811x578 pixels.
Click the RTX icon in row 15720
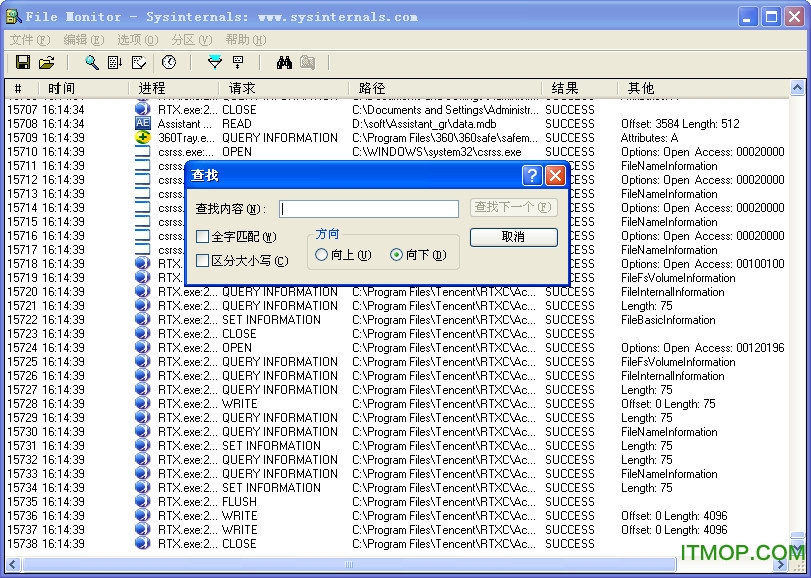143,292
